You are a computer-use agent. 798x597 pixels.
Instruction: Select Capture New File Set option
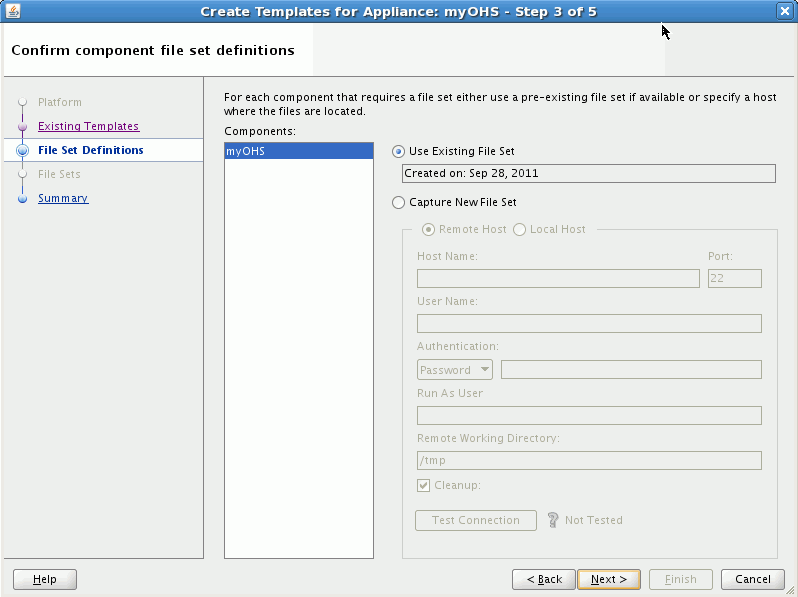tap(398, 202)
